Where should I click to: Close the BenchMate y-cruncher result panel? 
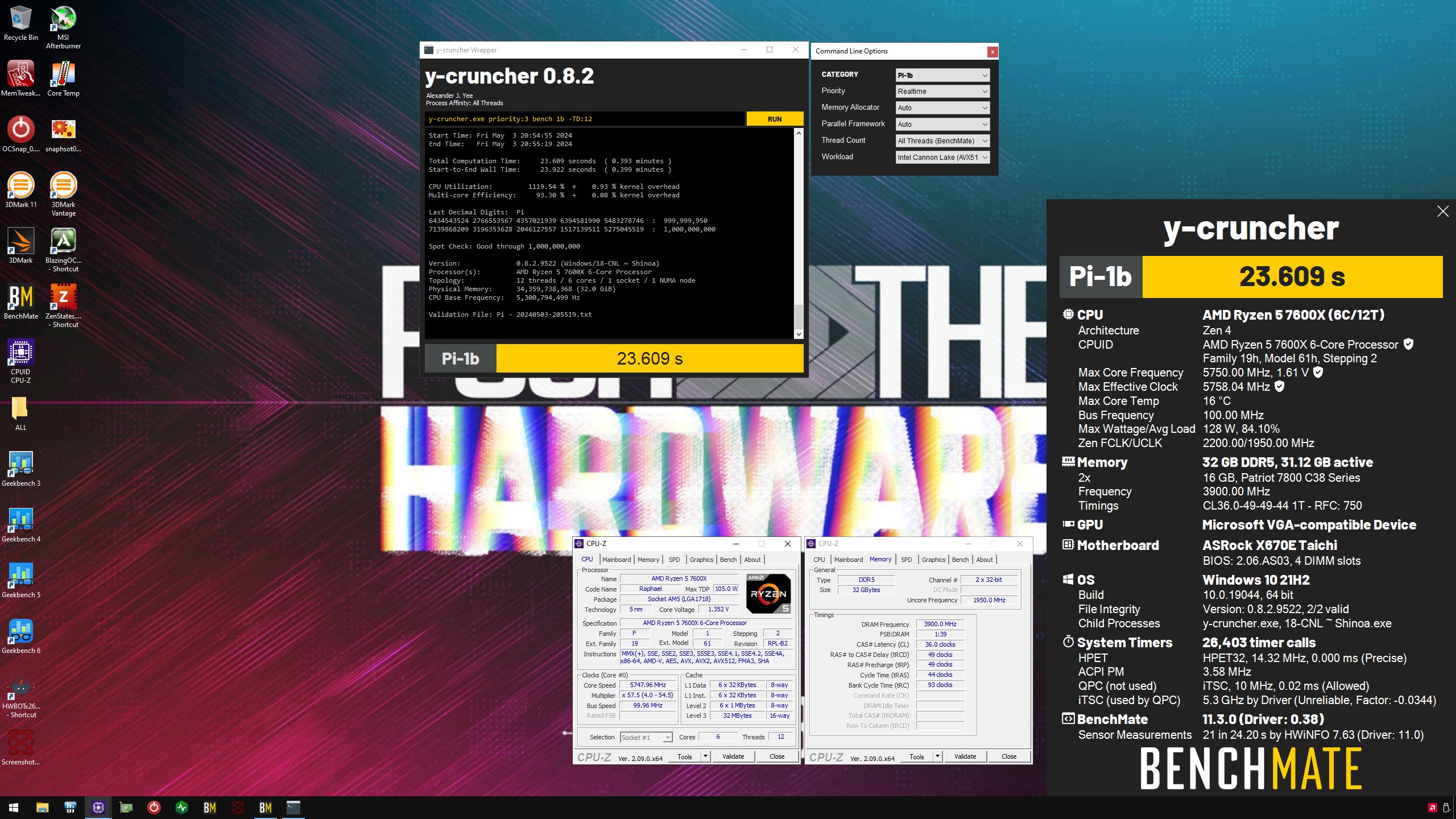click(1443, 212)
